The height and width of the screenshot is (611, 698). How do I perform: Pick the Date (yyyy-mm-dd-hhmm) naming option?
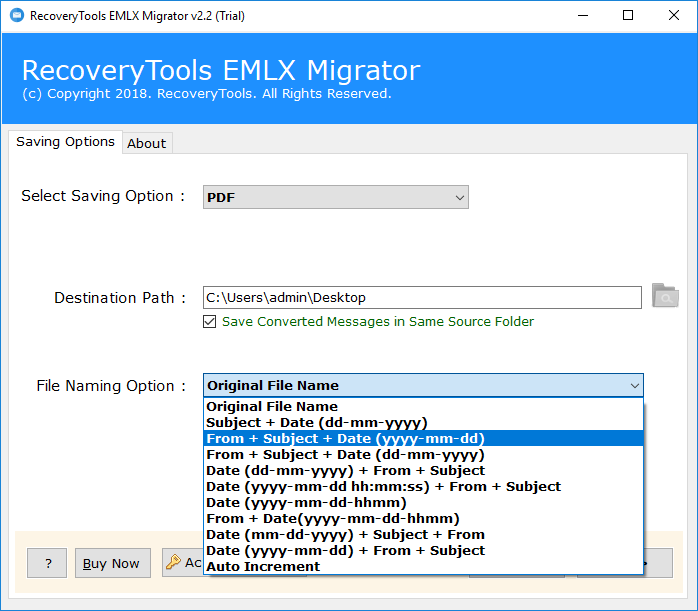click(423, 502)
